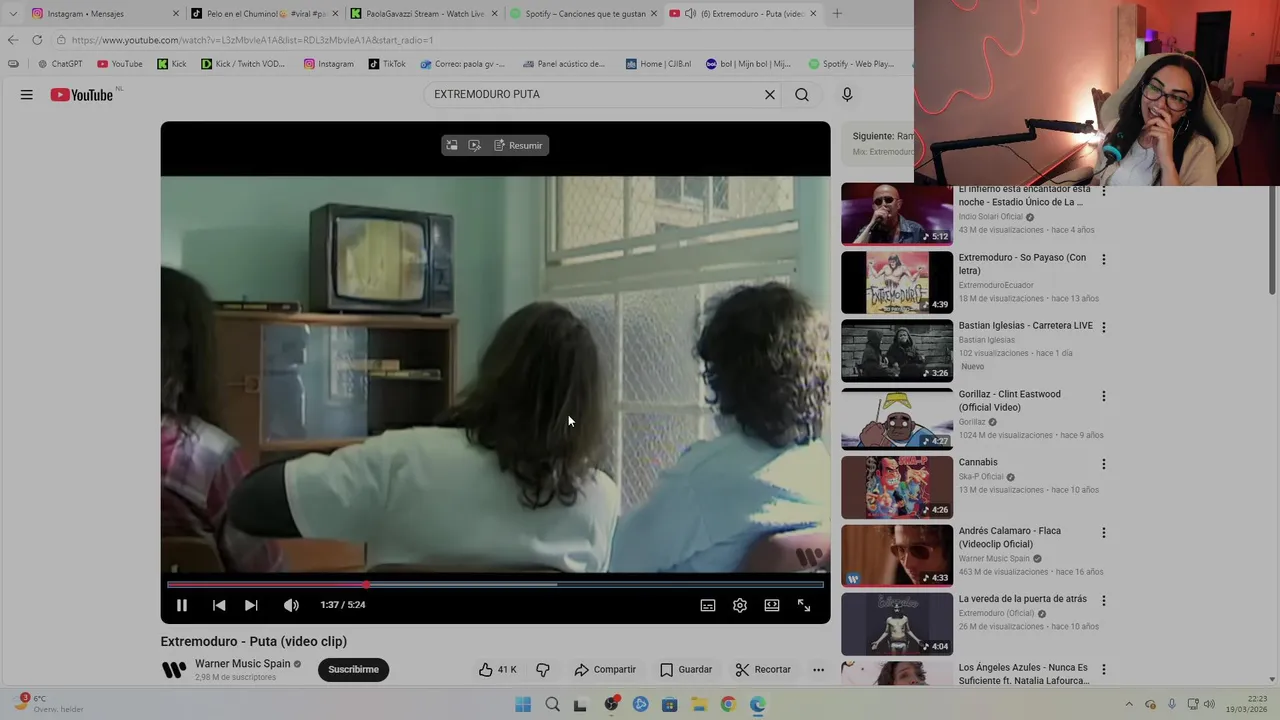This screenshot has width=1280, height=720.
Task: Open options menu for Clint Eastwood video
Action: [1104, 396]
